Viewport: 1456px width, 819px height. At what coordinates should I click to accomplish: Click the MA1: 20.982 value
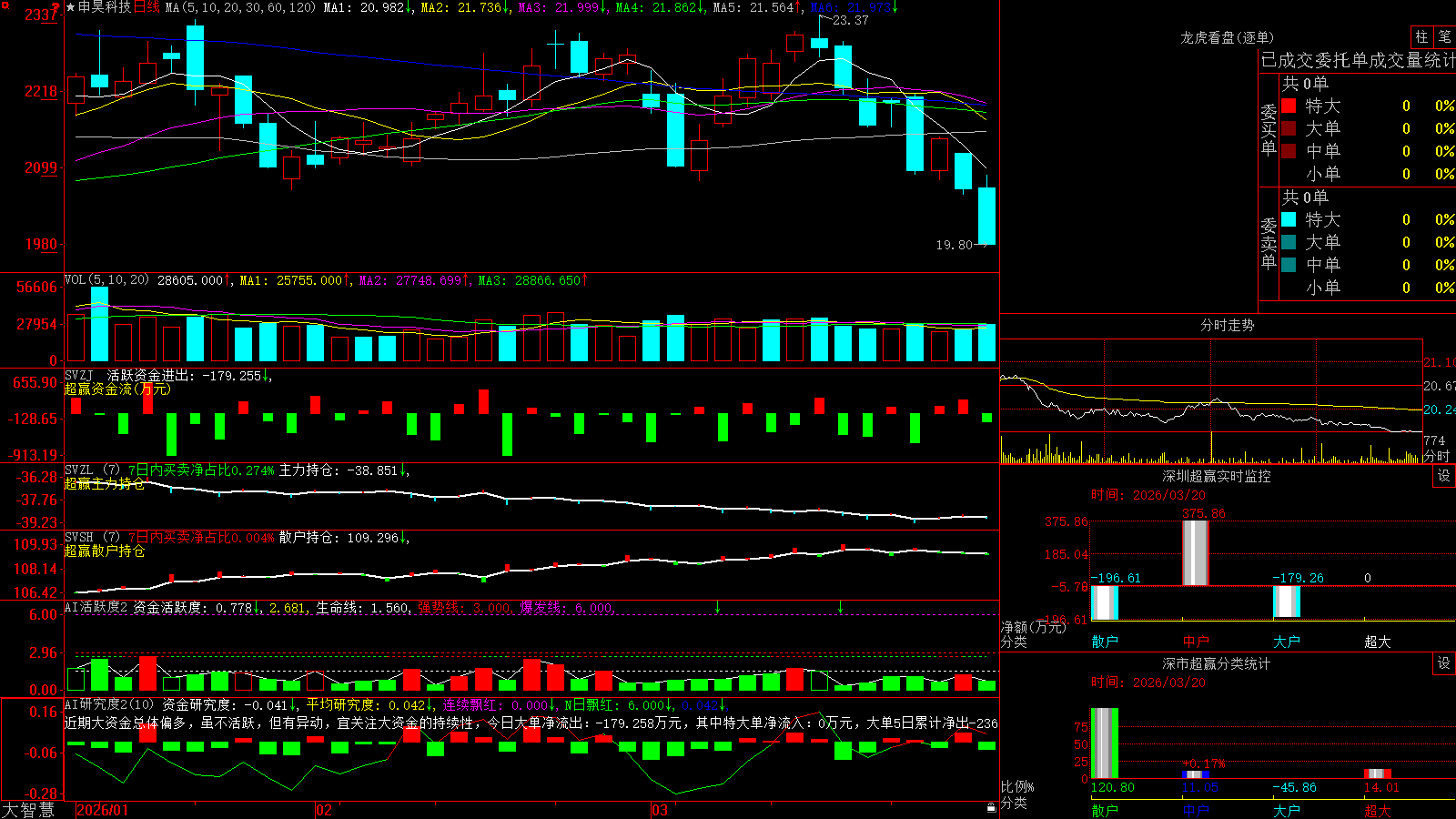point(368,7)
